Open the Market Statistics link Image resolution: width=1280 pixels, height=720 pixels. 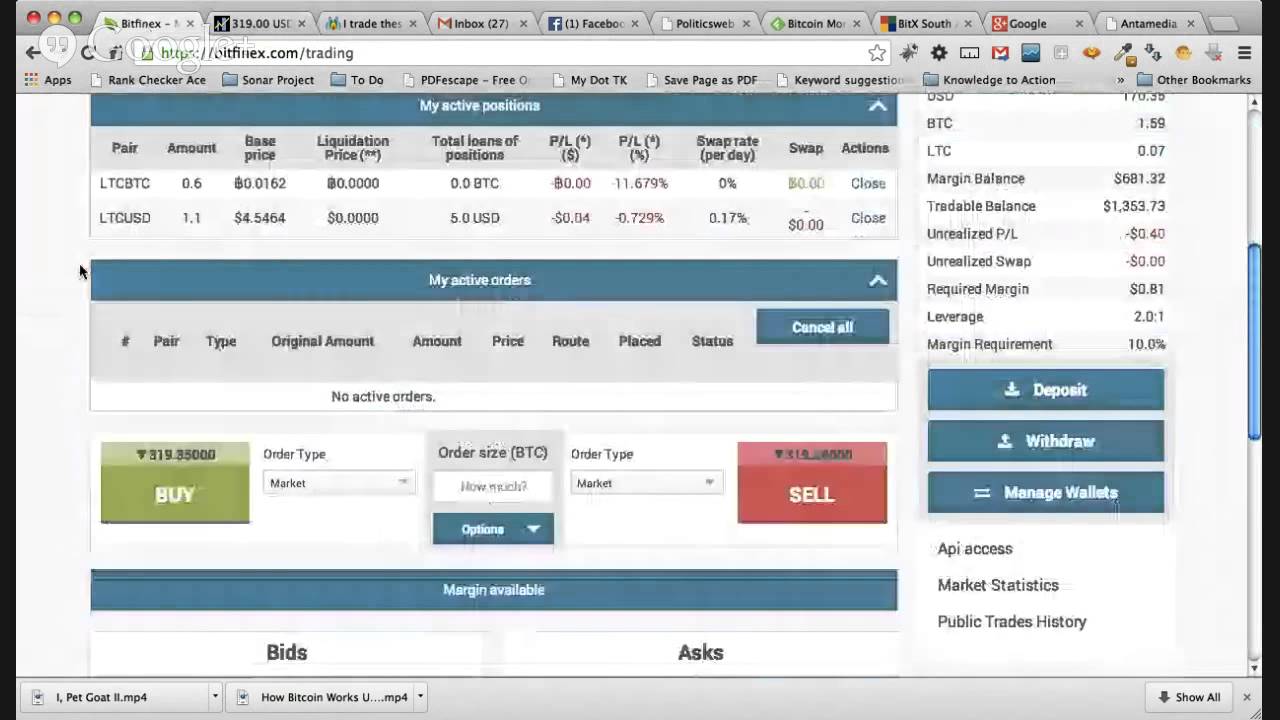pos(998,585)
